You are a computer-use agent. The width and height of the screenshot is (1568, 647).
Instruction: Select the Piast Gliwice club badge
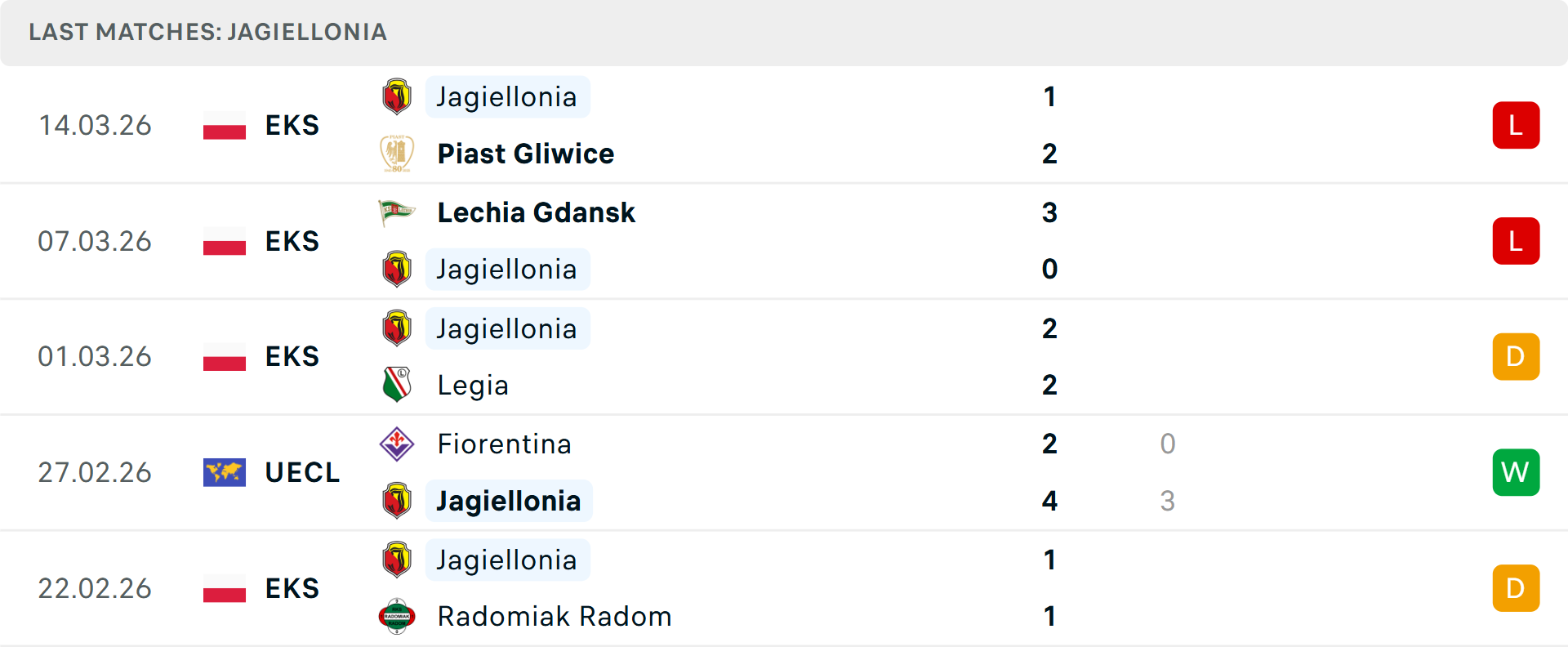[x=397, y=153]
